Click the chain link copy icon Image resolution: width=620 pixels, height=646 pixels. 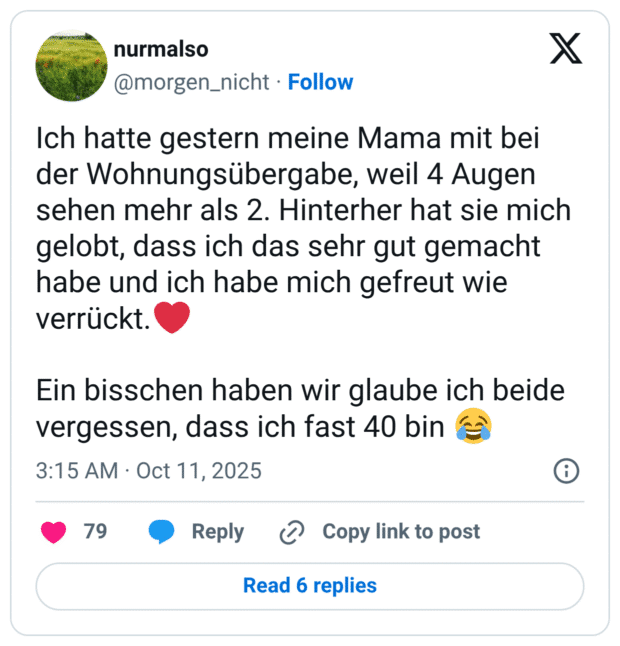292,532
